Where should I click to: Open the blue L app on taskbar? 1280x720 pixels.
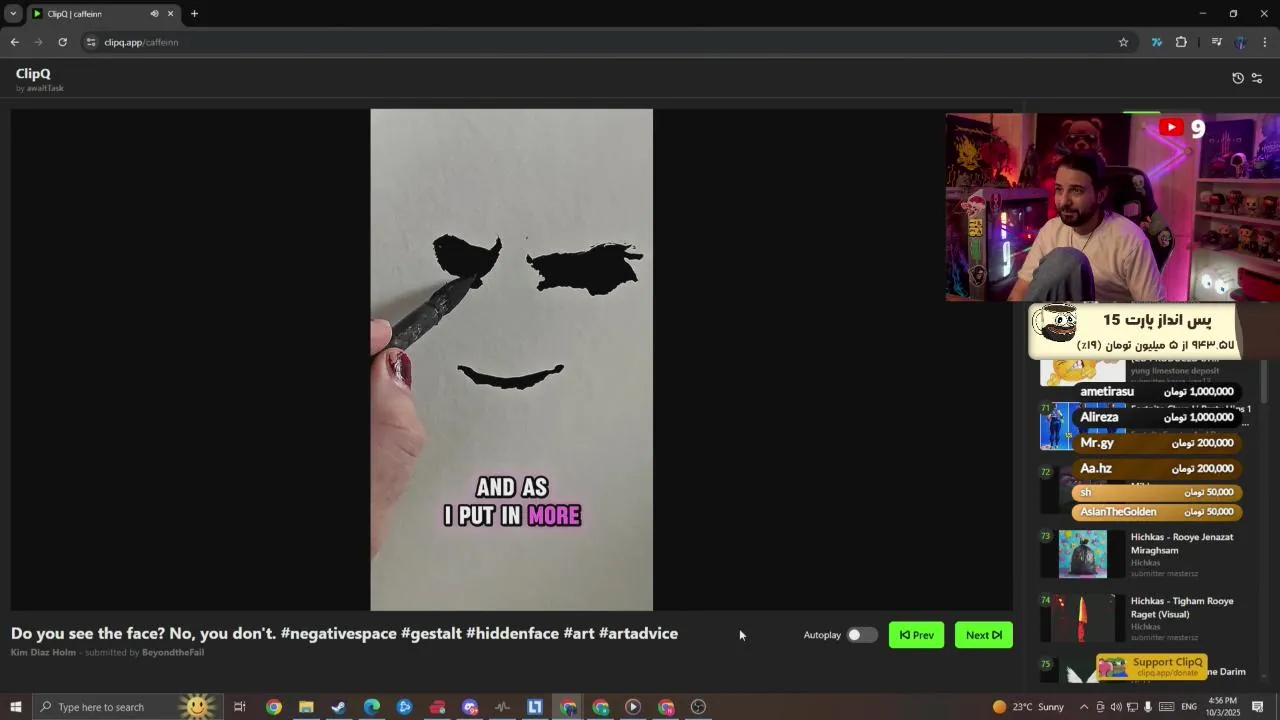point(535,707)
